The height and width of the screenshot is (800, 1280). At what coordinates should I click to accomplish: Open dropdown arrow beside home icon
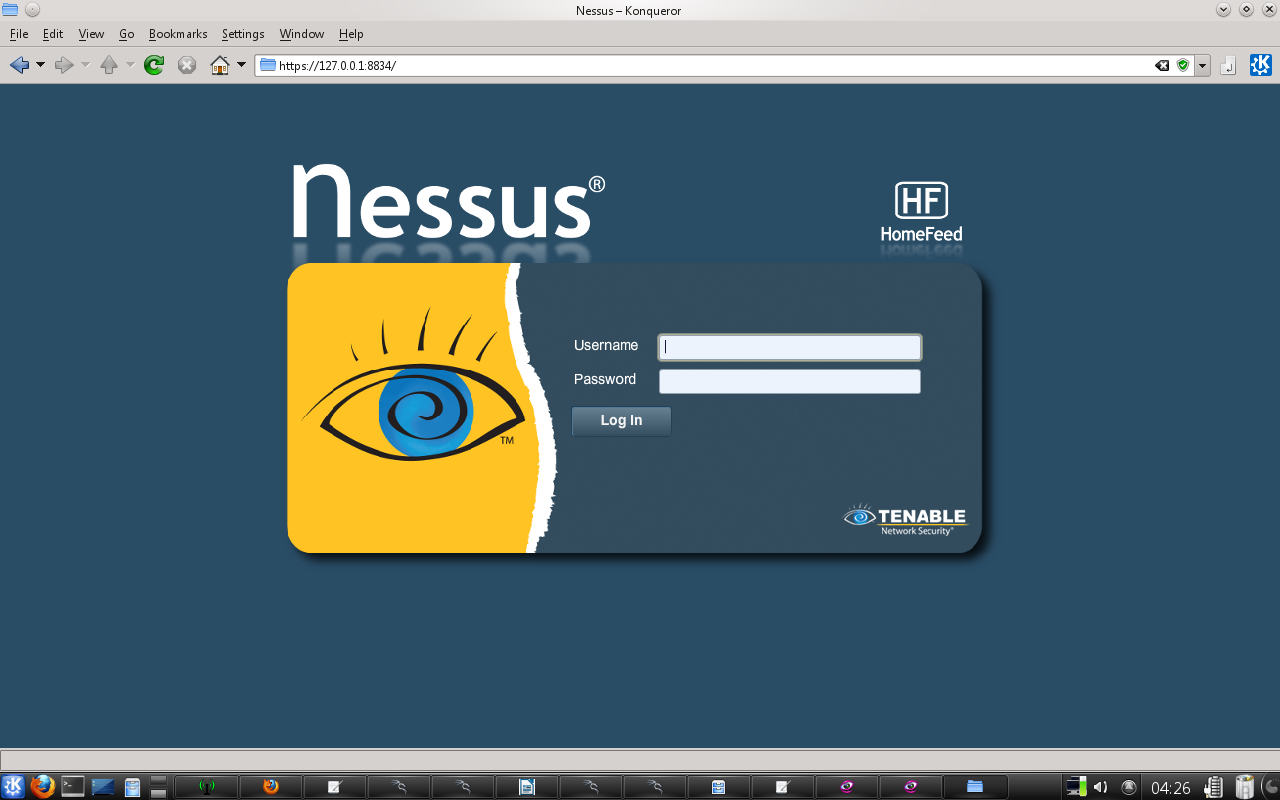coord(241,65)
